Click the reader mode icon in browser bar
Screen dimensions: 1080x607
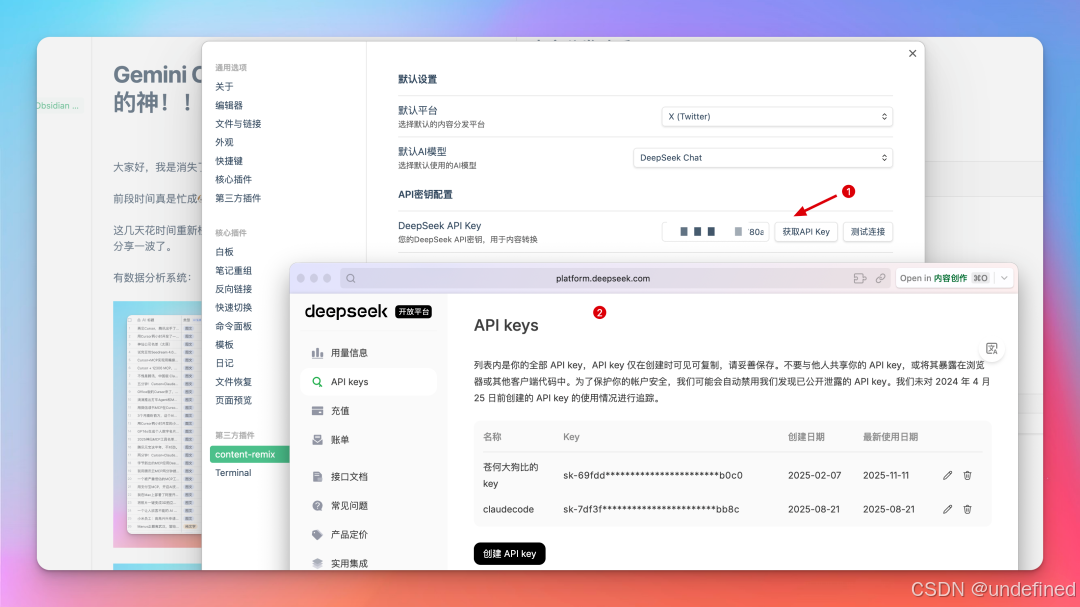pos(860,278)
